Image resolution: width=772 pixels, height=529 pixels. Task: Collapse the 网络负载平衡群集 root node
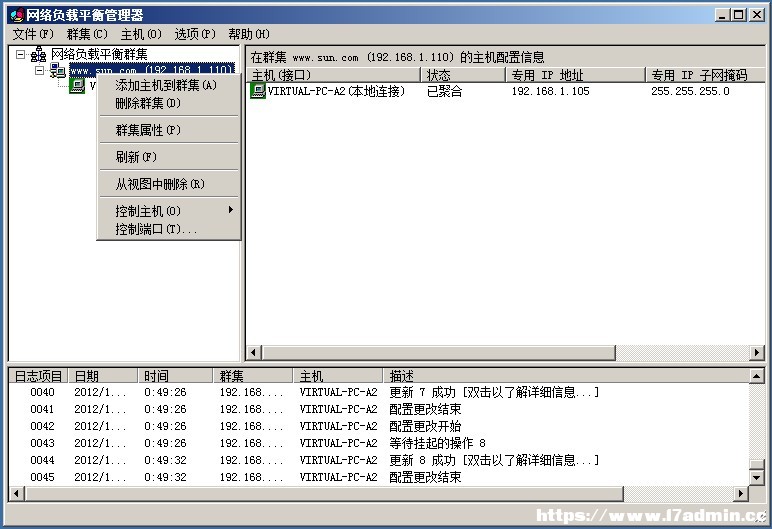tap(20, 54)
